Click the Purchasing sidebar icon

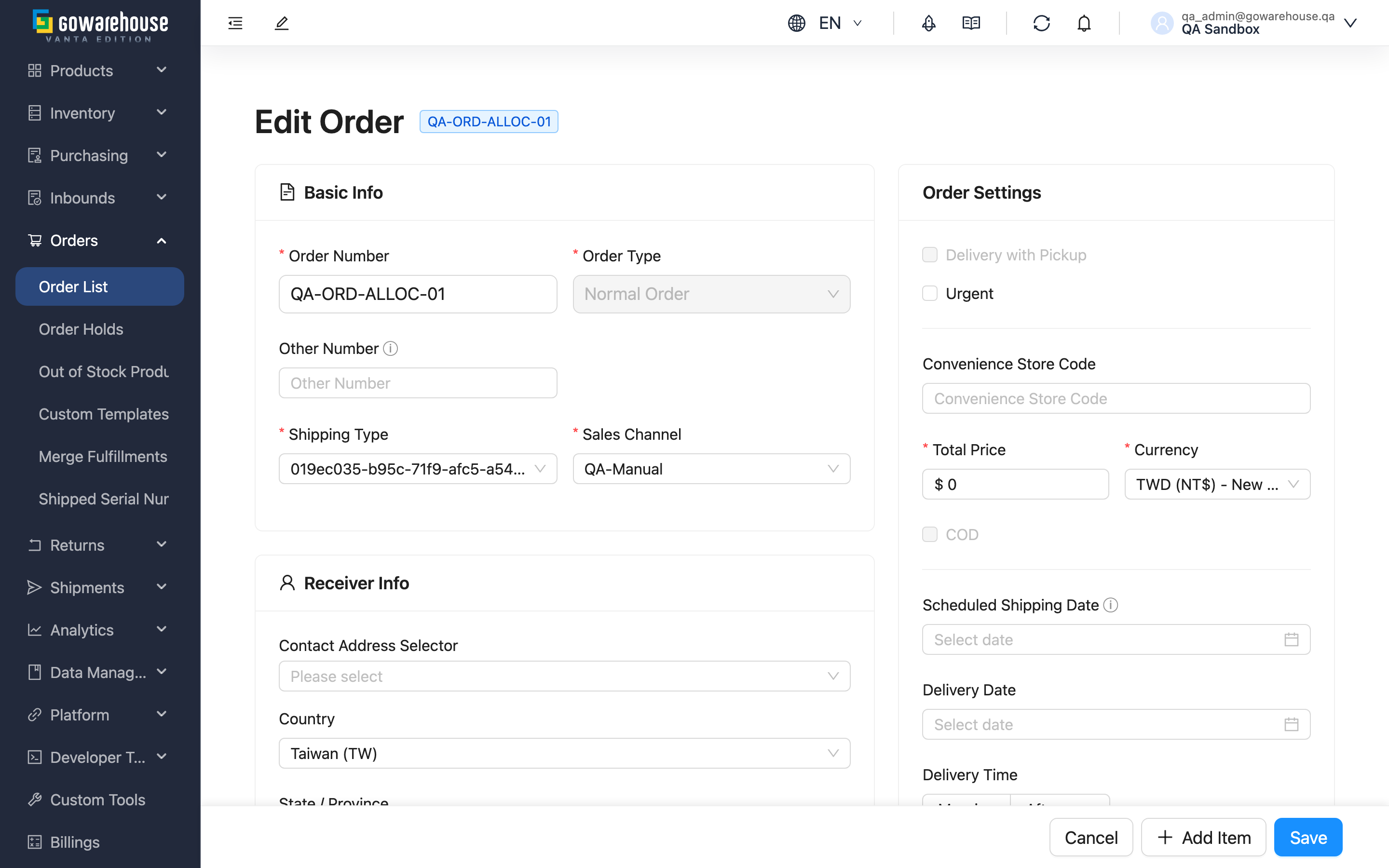34,156
